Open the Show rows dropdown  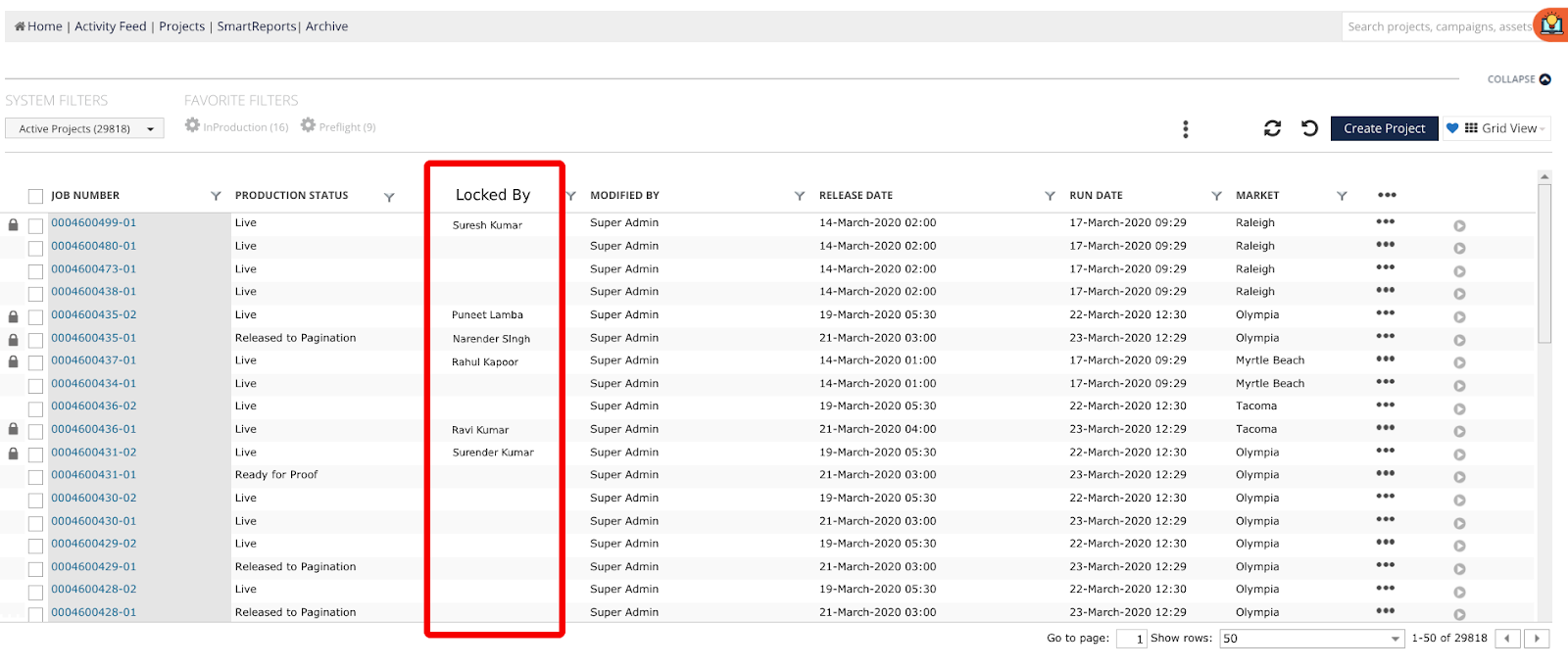coord(1311,639)
